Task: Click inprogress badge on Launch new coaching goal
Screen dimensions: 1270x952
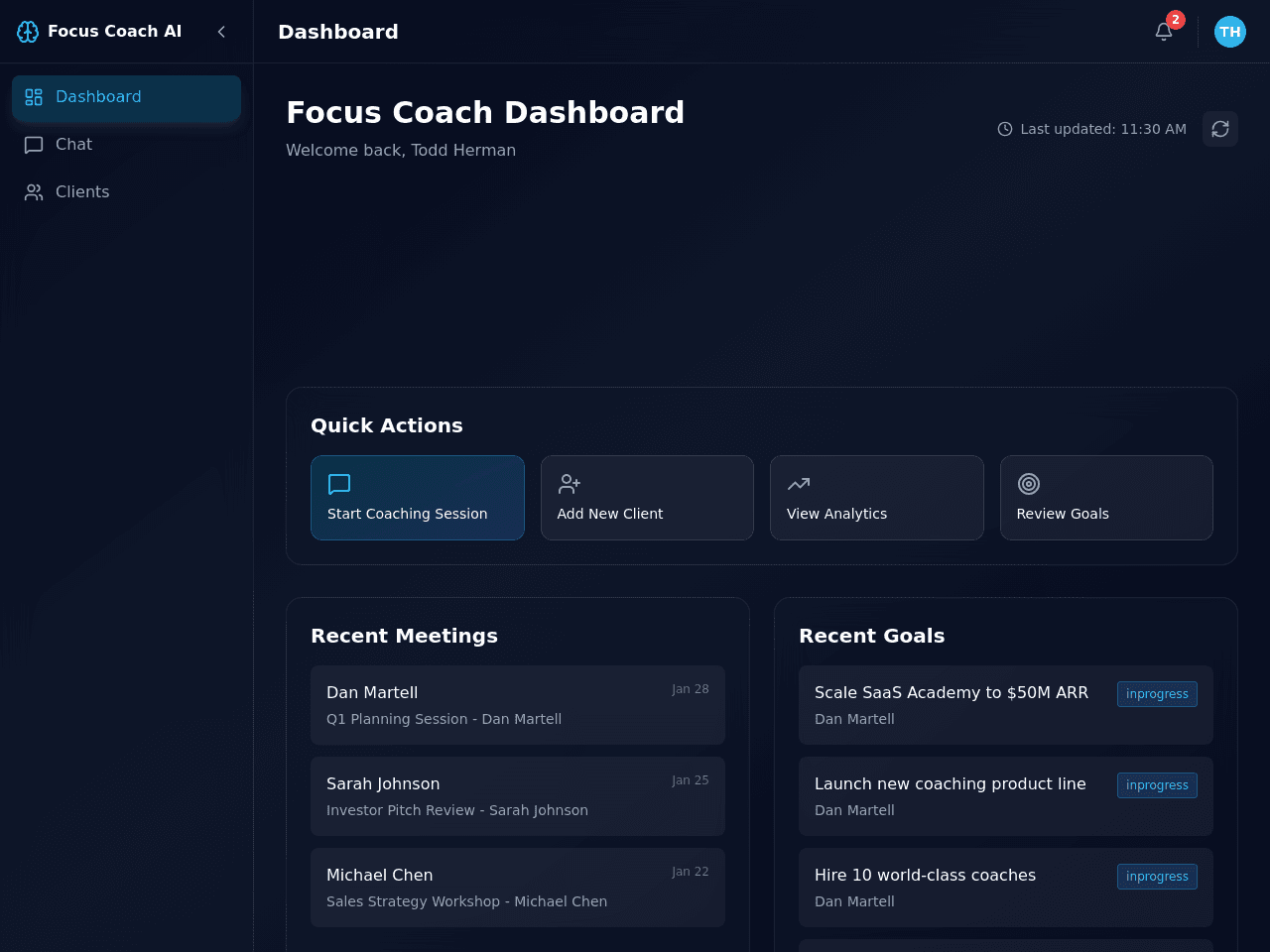Action: tap(1157, 785)
